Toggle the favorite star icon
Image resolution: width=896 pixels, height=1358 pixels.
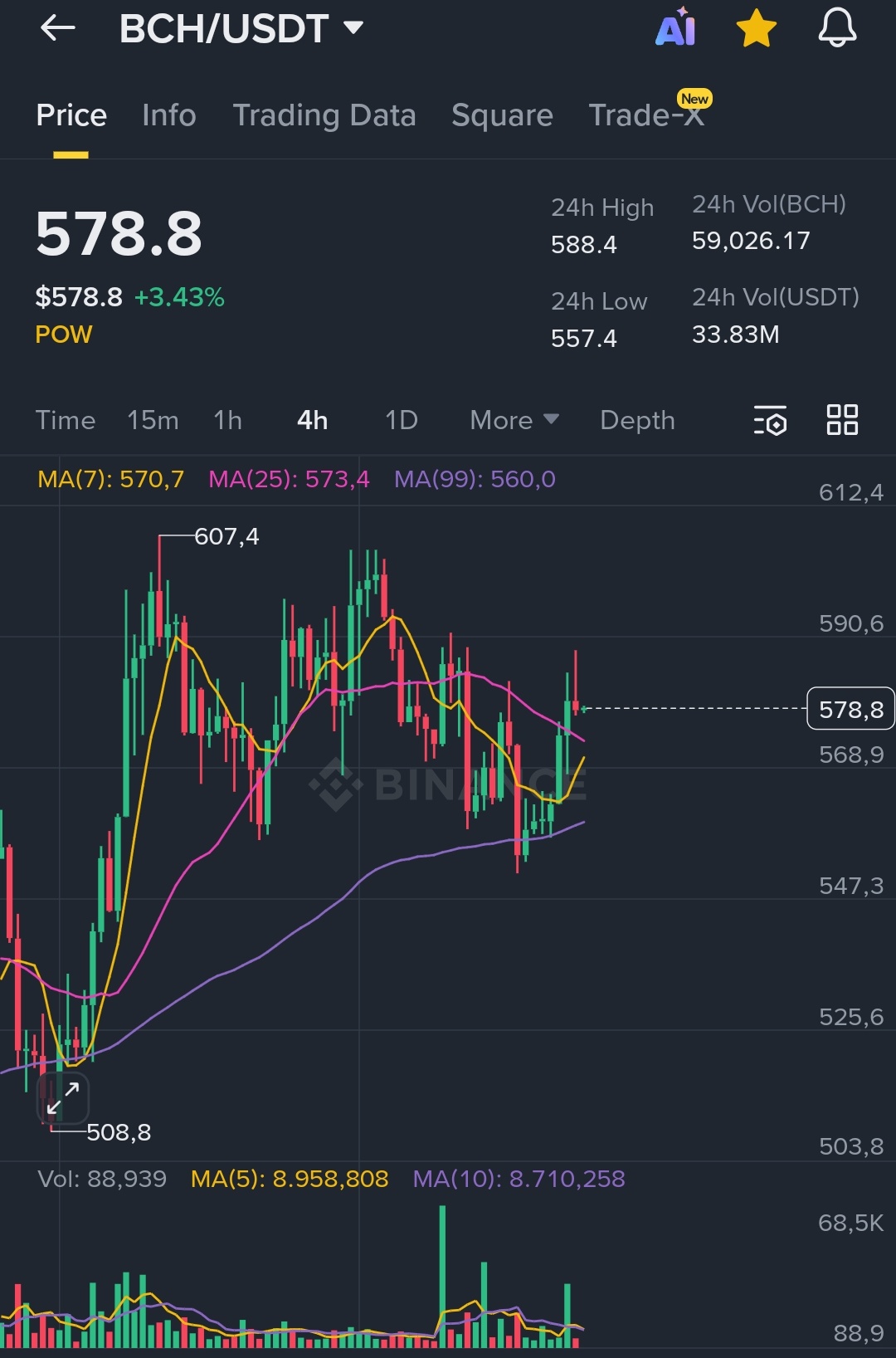[x=756, y=28]
